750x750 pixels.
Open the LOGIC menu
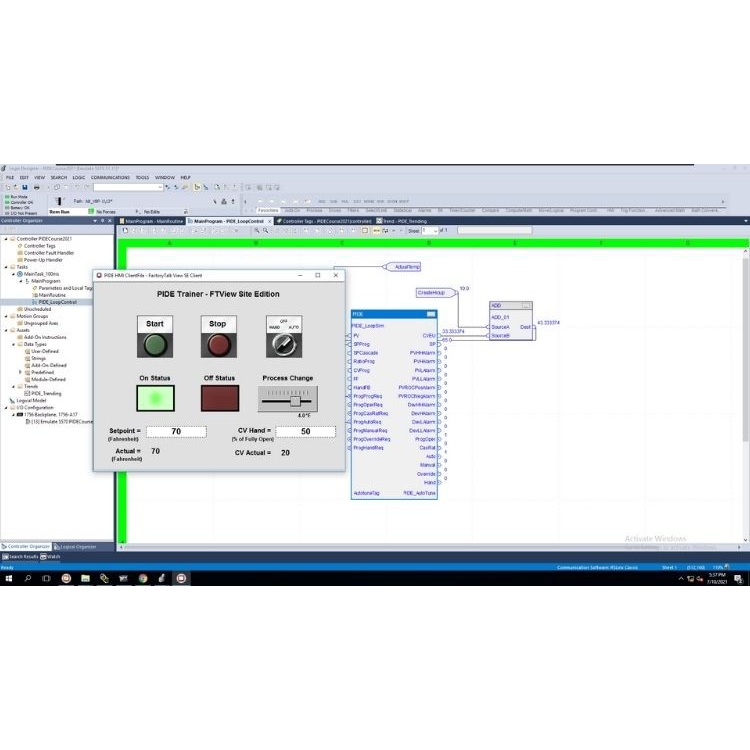(78, 177)
